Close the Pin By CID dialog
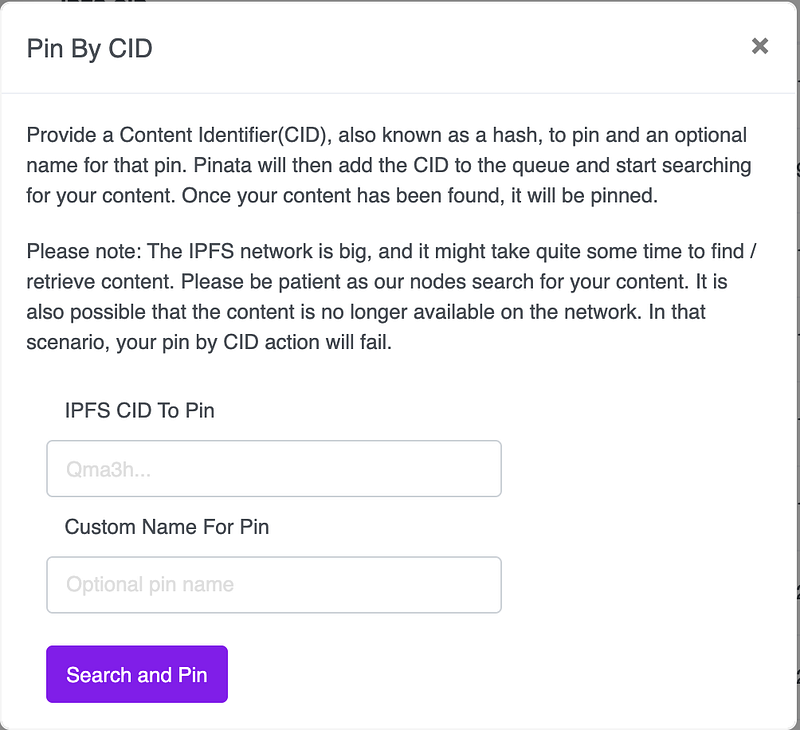800x730 pixels. click(x=760, y=46)
